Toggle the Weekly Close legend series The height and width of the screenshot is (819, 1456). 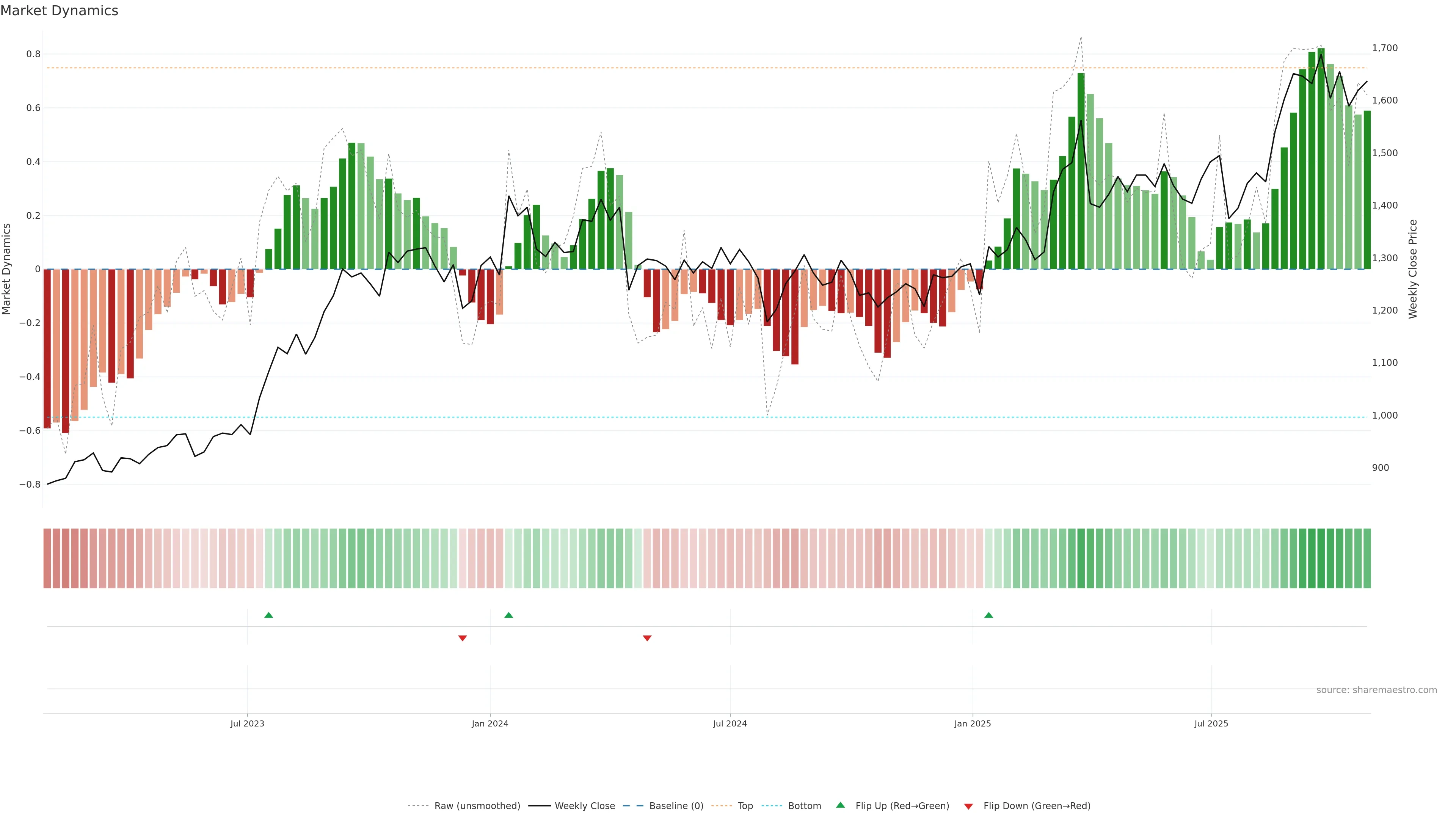(x=584, y=806)
